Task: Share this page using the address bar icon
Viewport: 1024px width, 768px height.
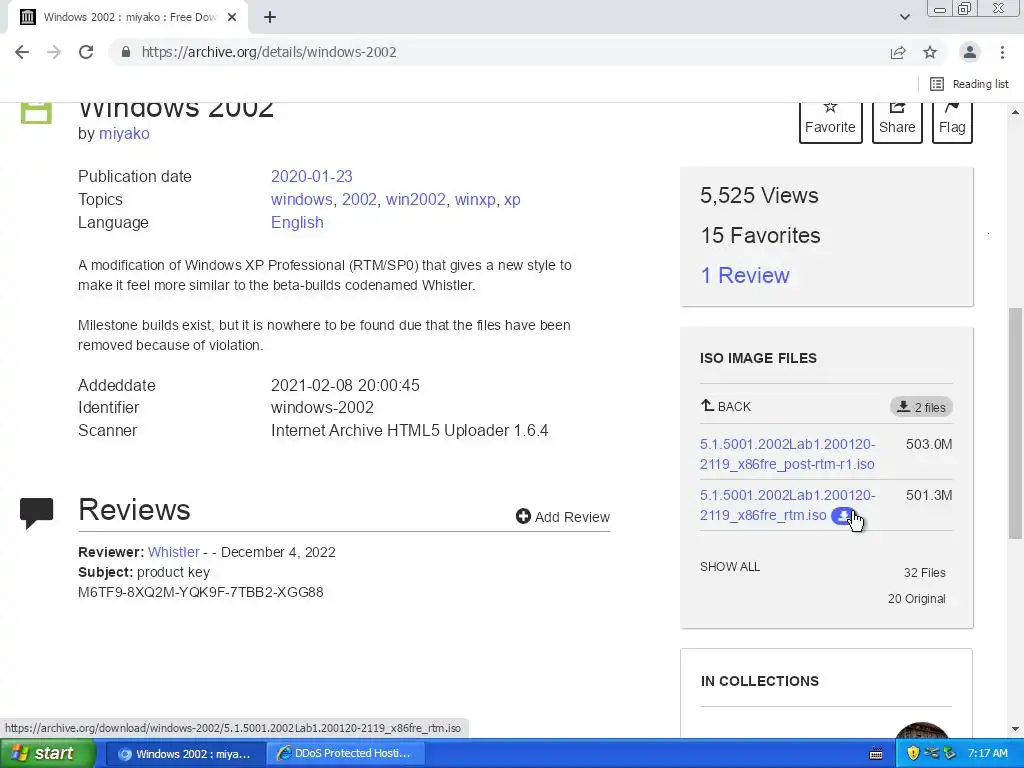Action: [898, 52]
